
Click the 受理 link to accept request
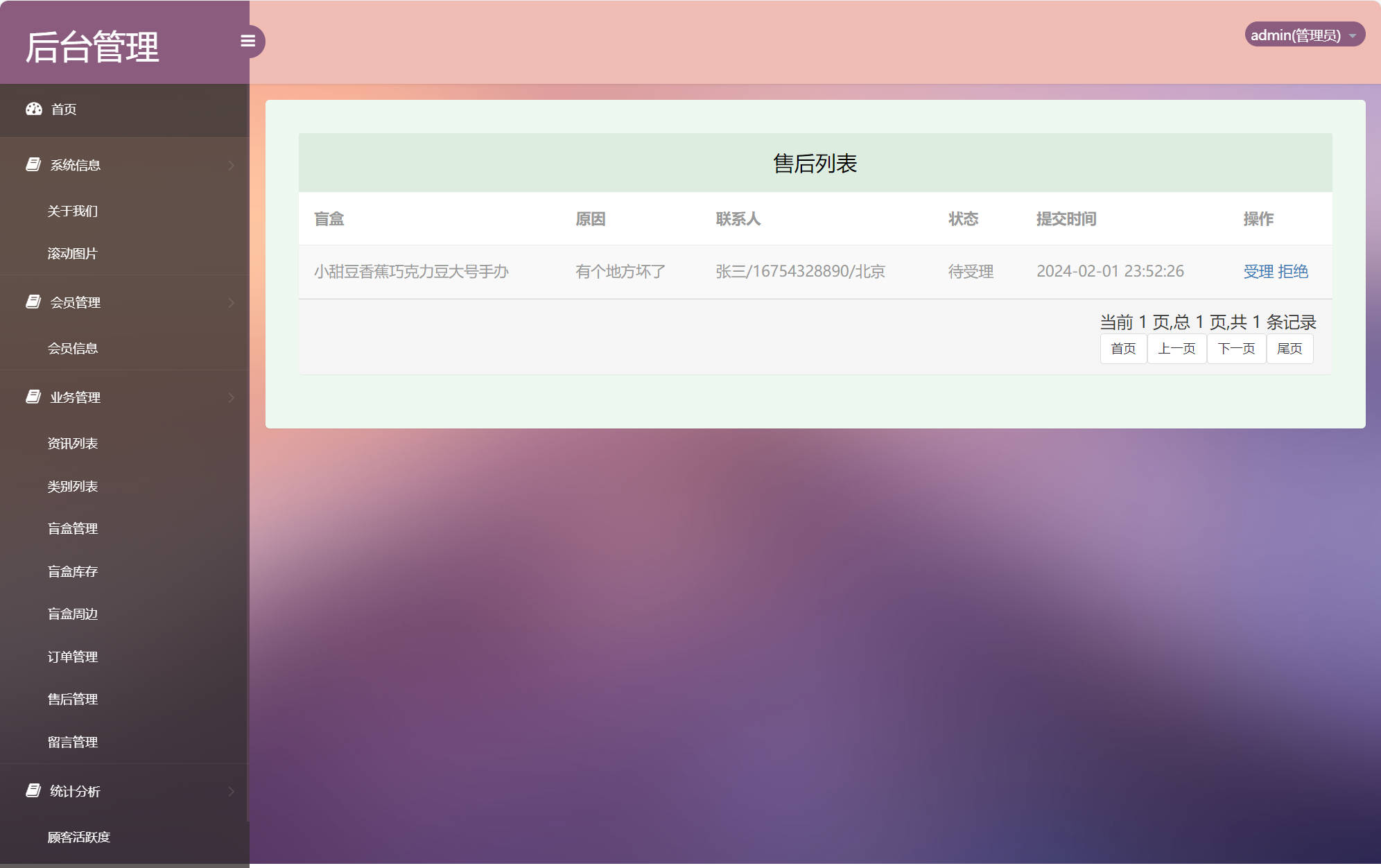point(1257,271)
